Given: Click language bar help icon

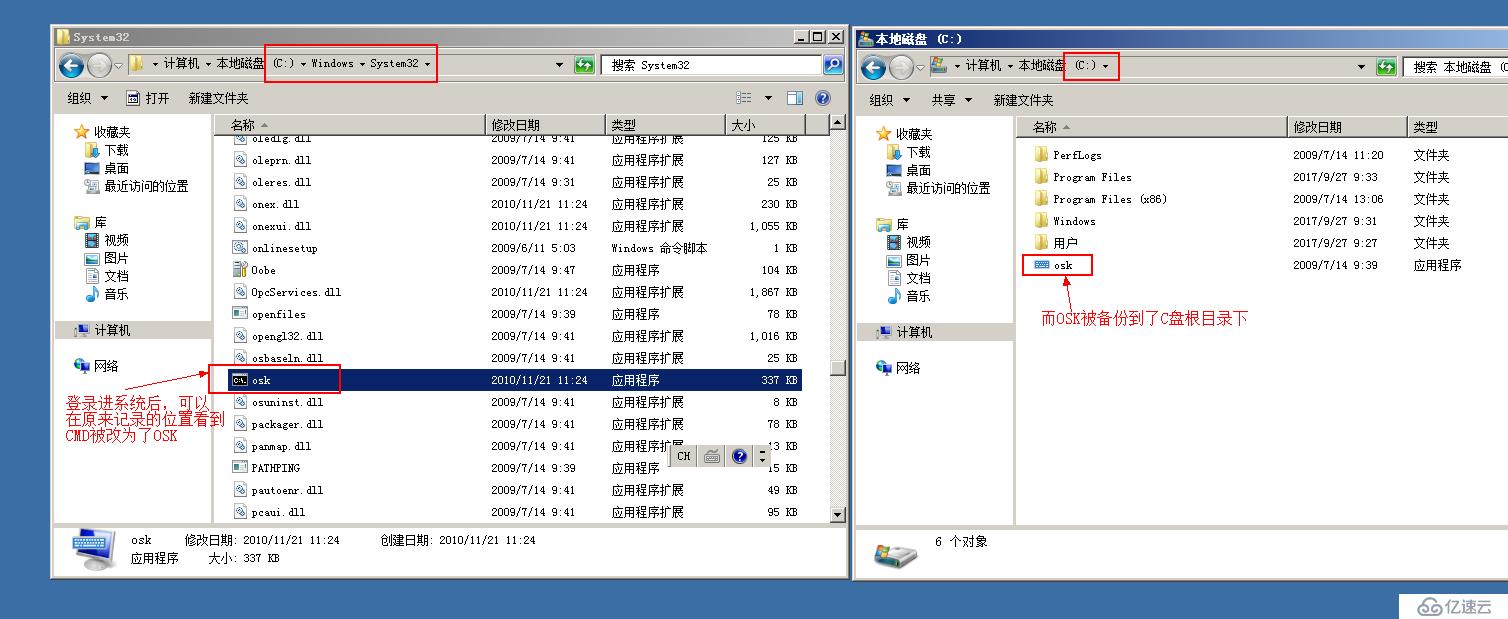Looking at the screenshot, I should (x=740, y=456).
